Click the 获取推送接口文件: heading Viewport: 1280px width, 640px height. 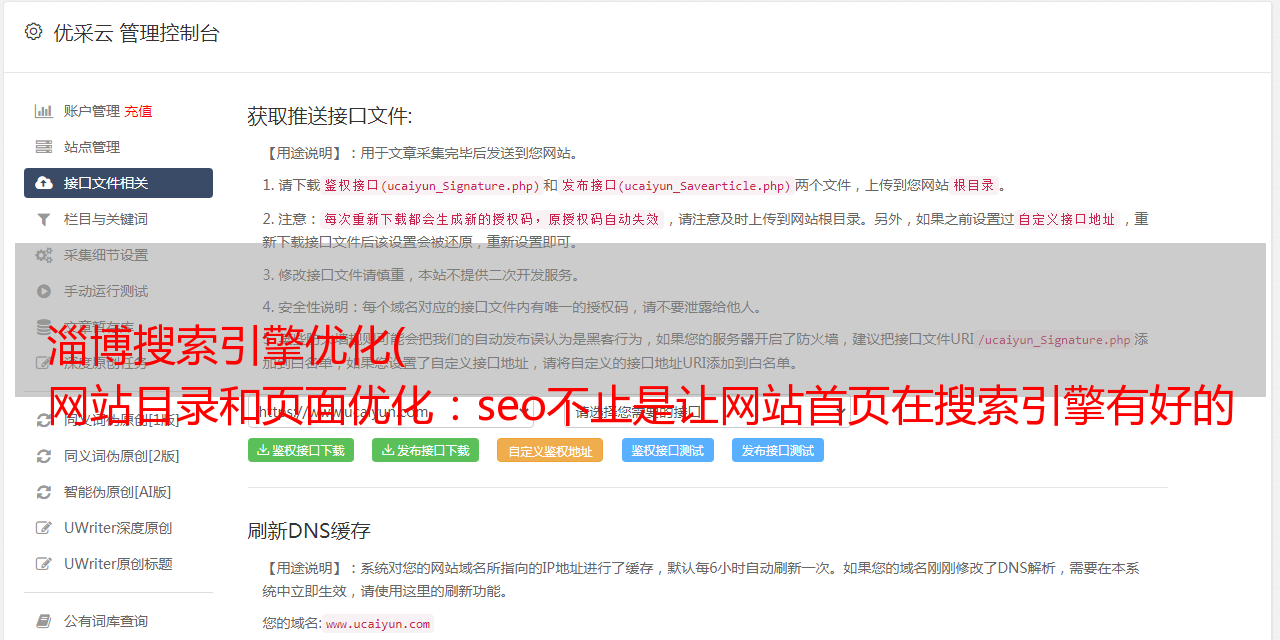(330, 116)
